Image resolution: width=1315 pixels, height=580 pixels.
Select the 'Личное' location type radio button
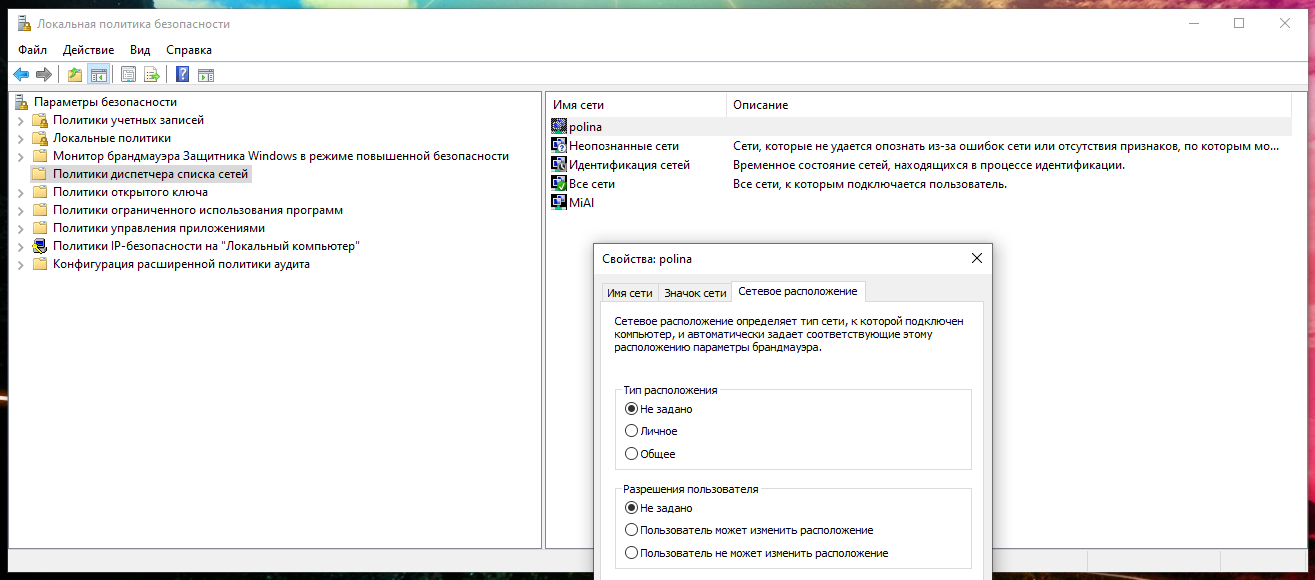(x=631, y=431)
